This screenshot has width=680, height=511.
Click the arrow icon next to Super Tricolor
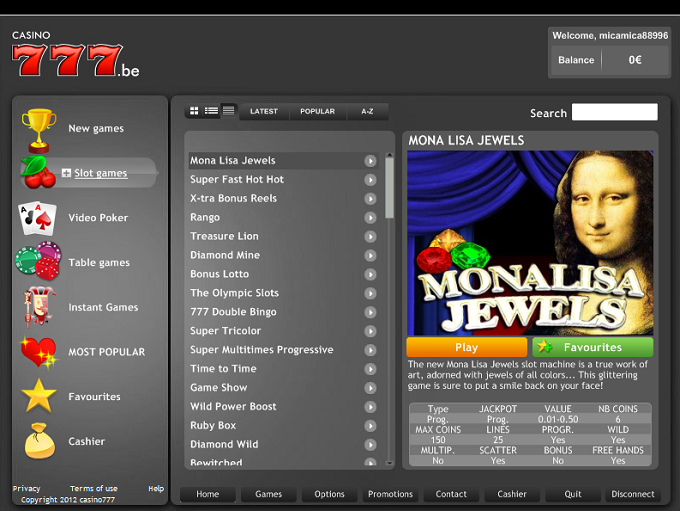click(x=370, y=331)
